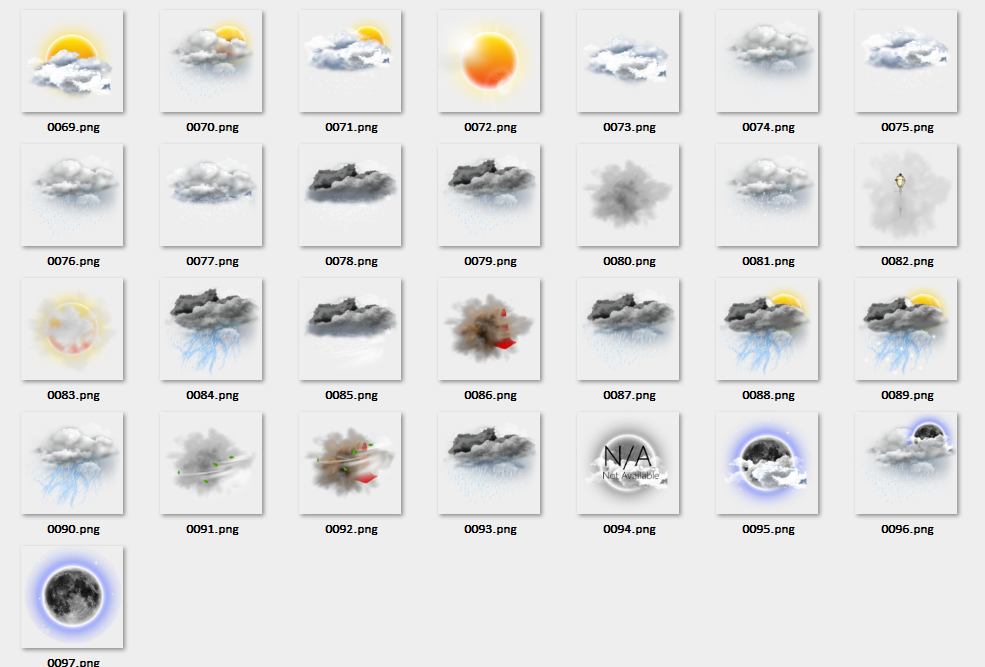Select the 0076.png light rain thumbnail
Screen dimensions: 985x667
[72, 195]
